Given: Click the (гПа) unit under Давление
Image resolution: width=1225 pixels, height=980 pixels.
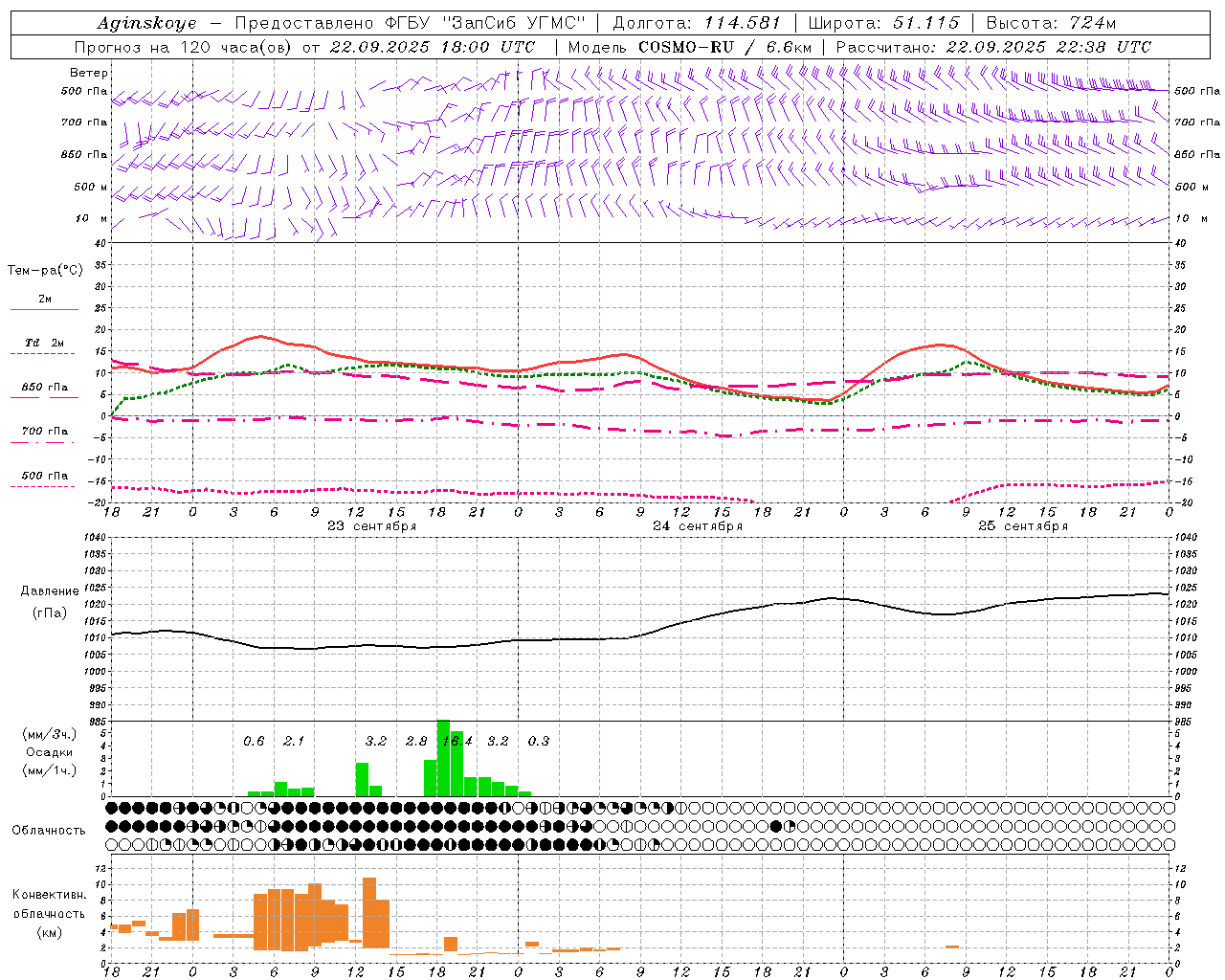Looking at the screenshot, I should pos(49,612).
